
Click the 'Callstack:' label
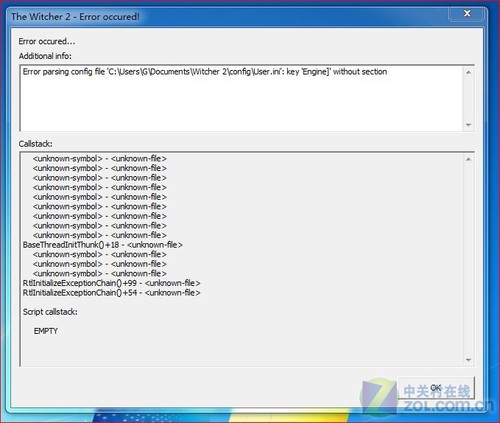35,144
